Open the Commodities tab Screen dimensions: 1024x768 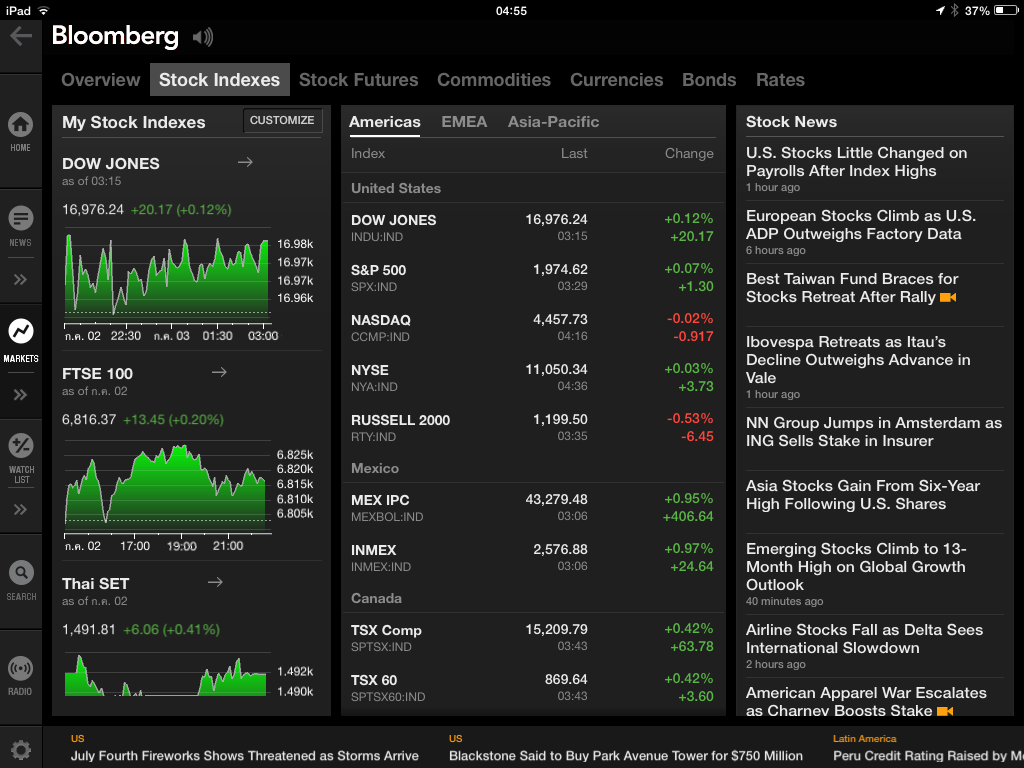[x=494, y=80]
